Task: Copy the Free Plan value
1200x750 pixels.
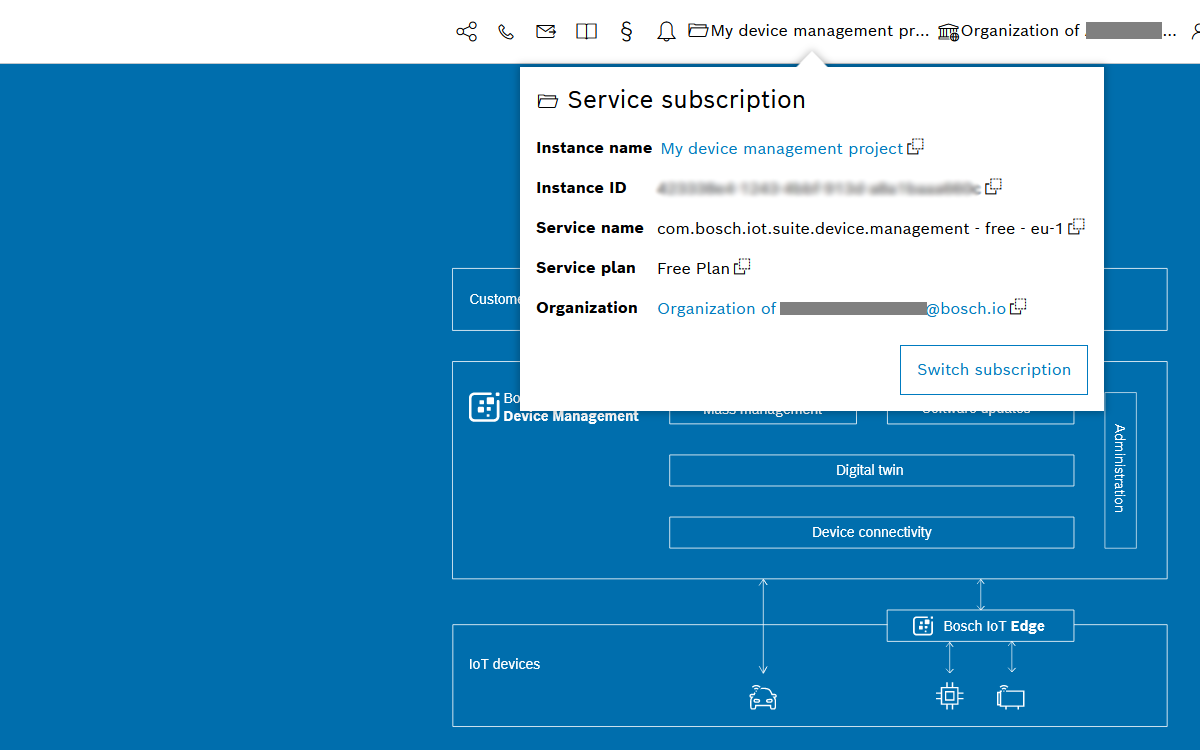Action: (742, 267)
